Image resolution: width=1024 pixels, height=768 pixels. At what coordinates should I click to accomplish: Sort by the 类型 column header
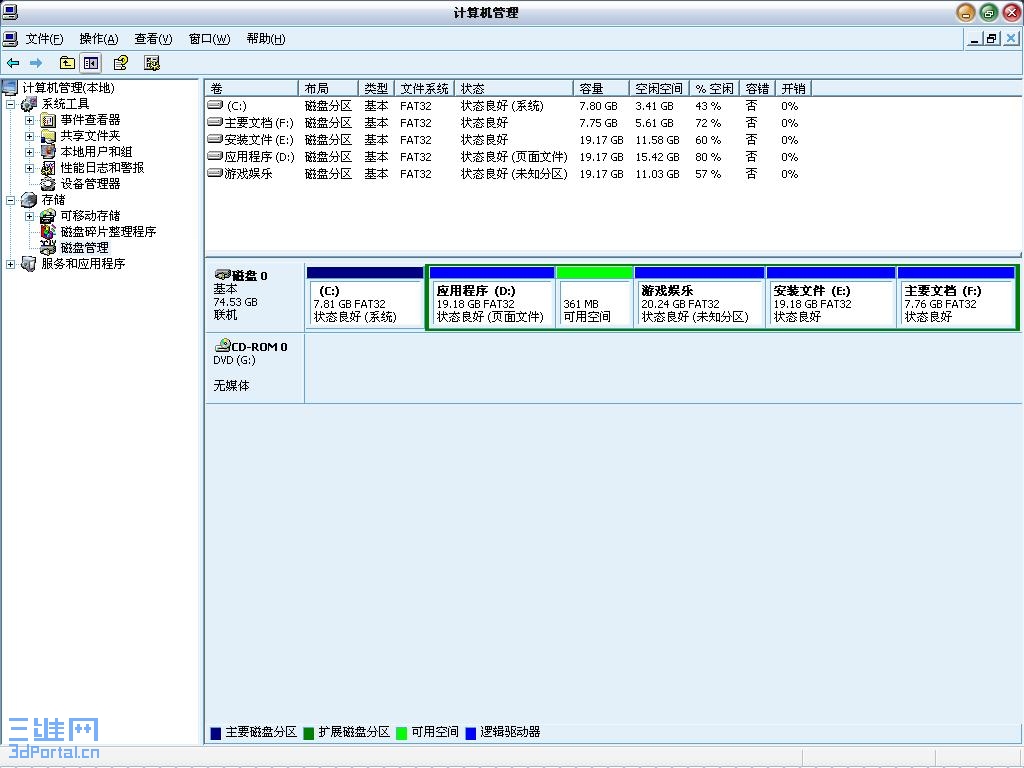pos(376,88)
